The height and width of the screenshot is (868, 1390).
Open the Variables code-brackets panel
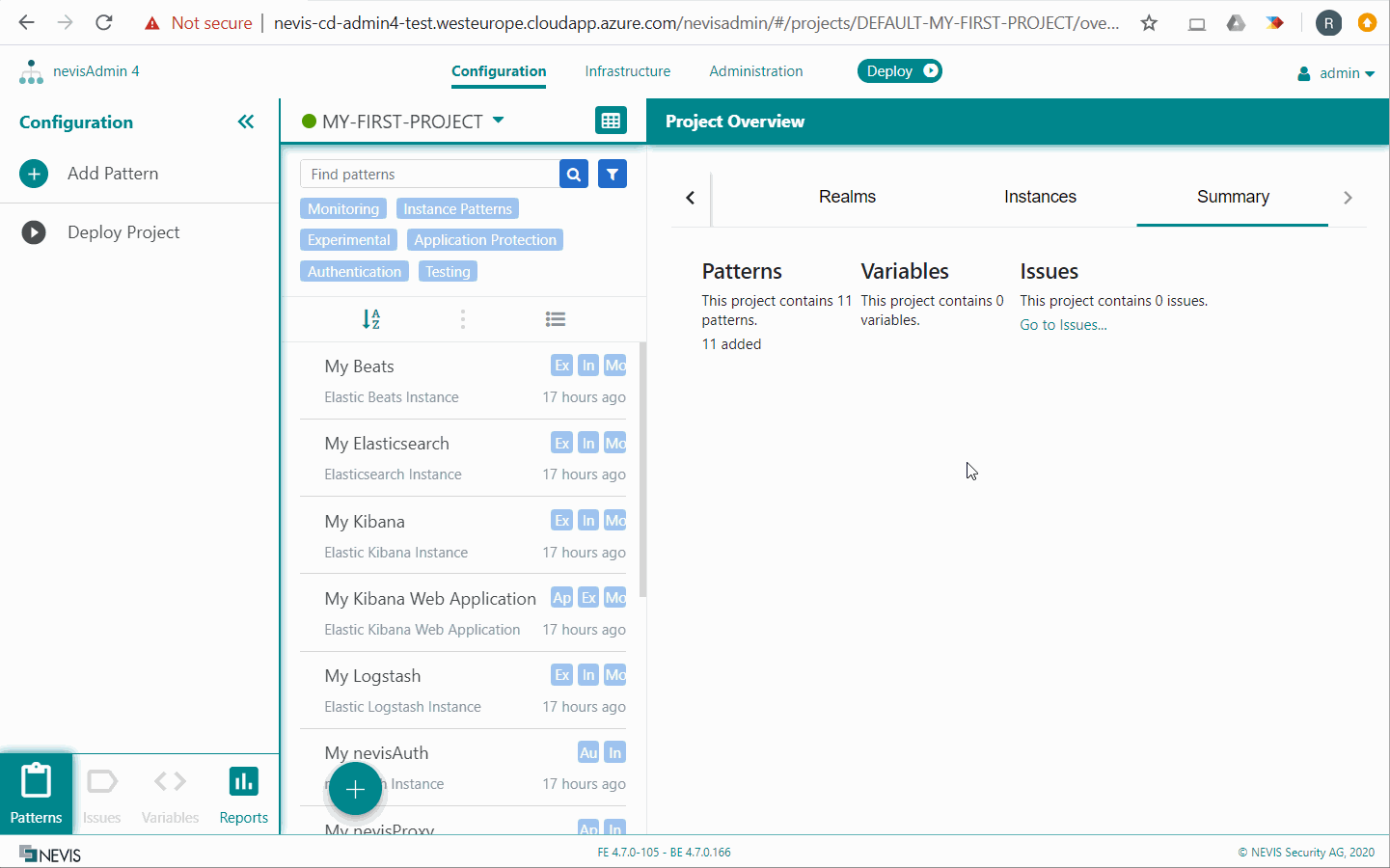(x=170, y=794)
